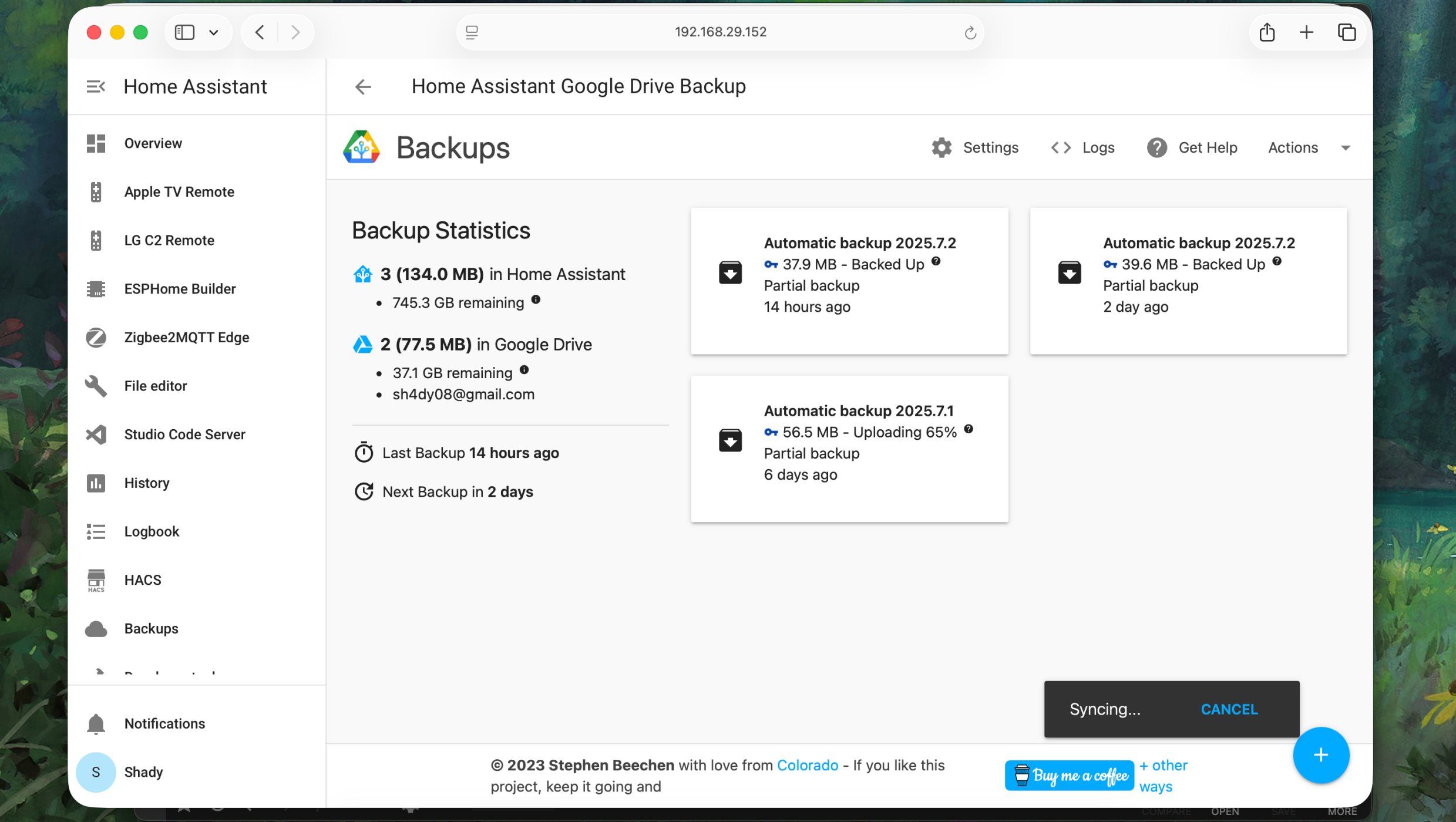Open Apple TV Remote from sidebar

(179, 192)
